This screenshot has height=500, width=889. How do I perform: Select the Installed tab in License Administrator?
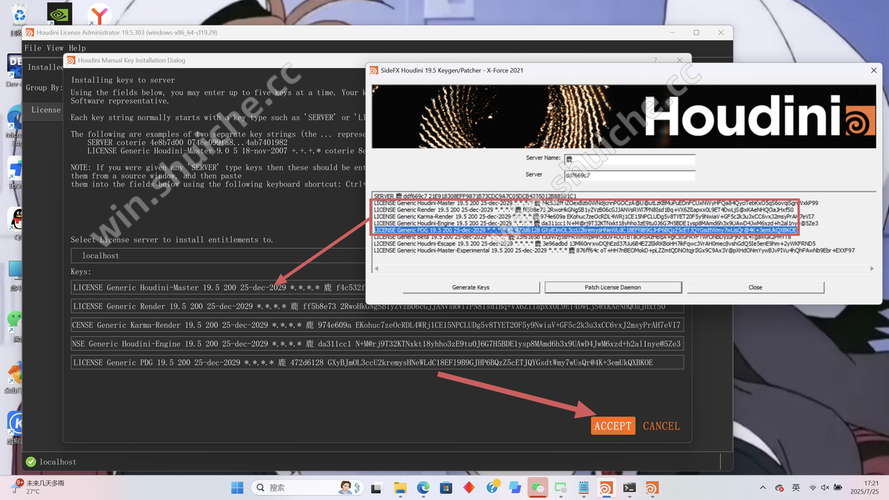point(45,67)
